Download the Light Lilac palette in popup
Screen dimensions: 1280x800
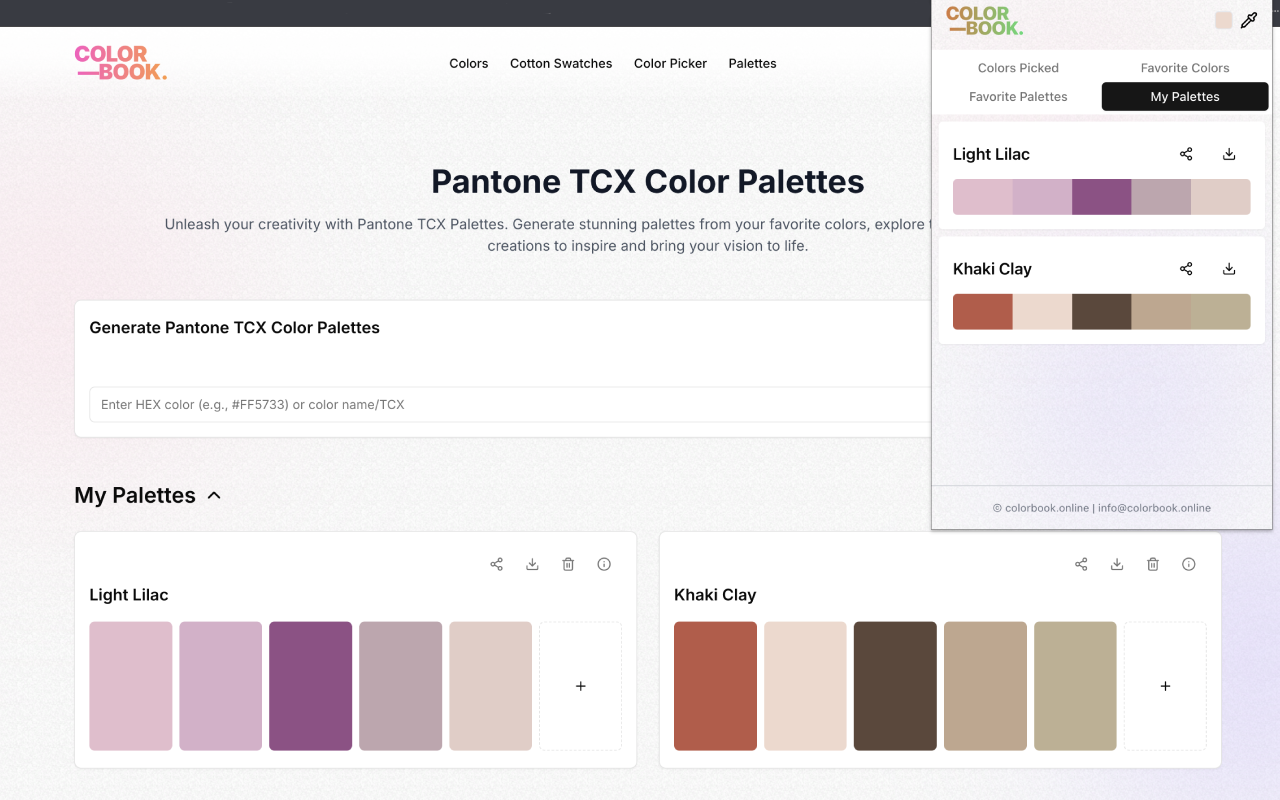tap(1230, 154)
